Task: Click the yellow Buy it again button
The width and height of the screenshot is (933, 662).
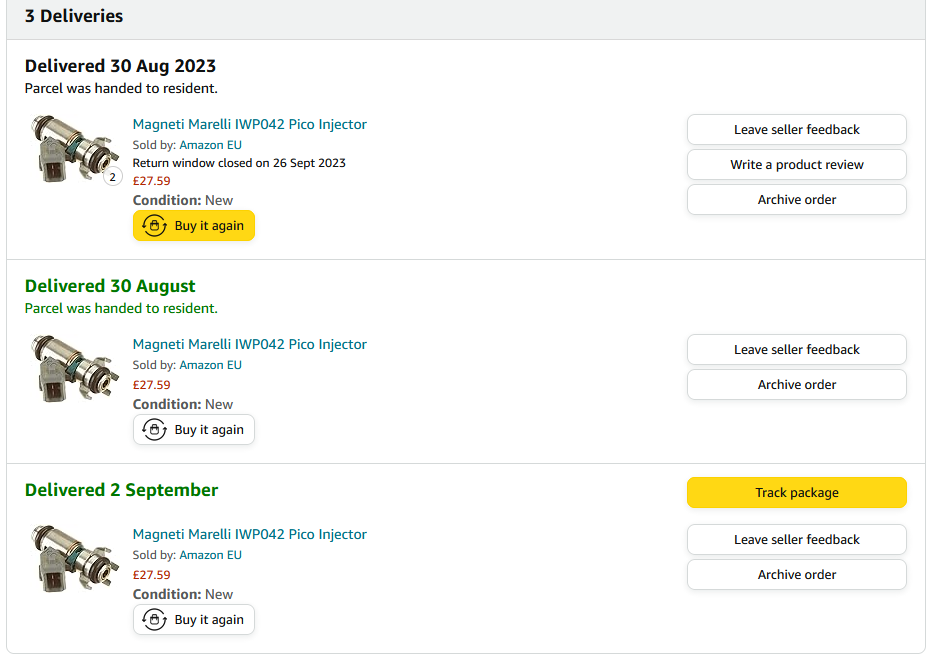Action: tap(194, 226)
